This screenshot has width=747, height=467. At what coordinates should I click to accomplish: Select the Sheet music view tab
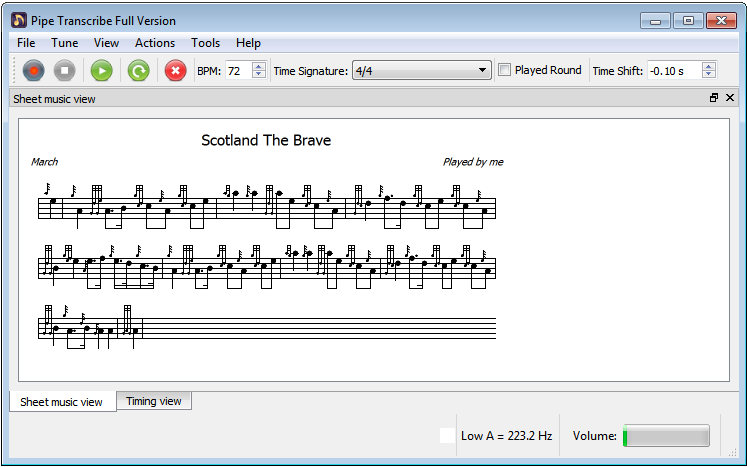click(61, 402)
